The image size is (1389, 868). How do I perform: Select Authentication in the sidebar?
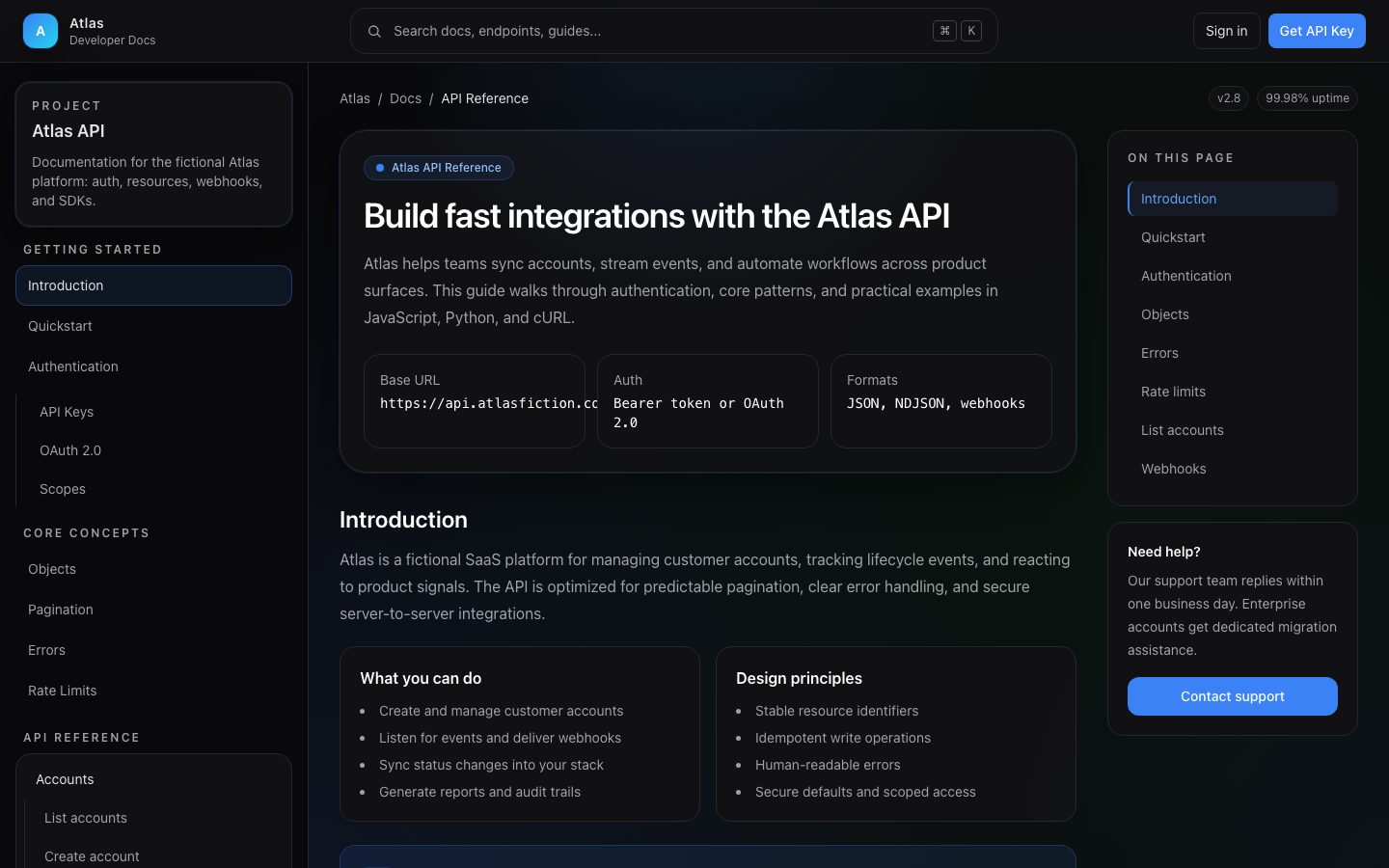pos(73,366)
